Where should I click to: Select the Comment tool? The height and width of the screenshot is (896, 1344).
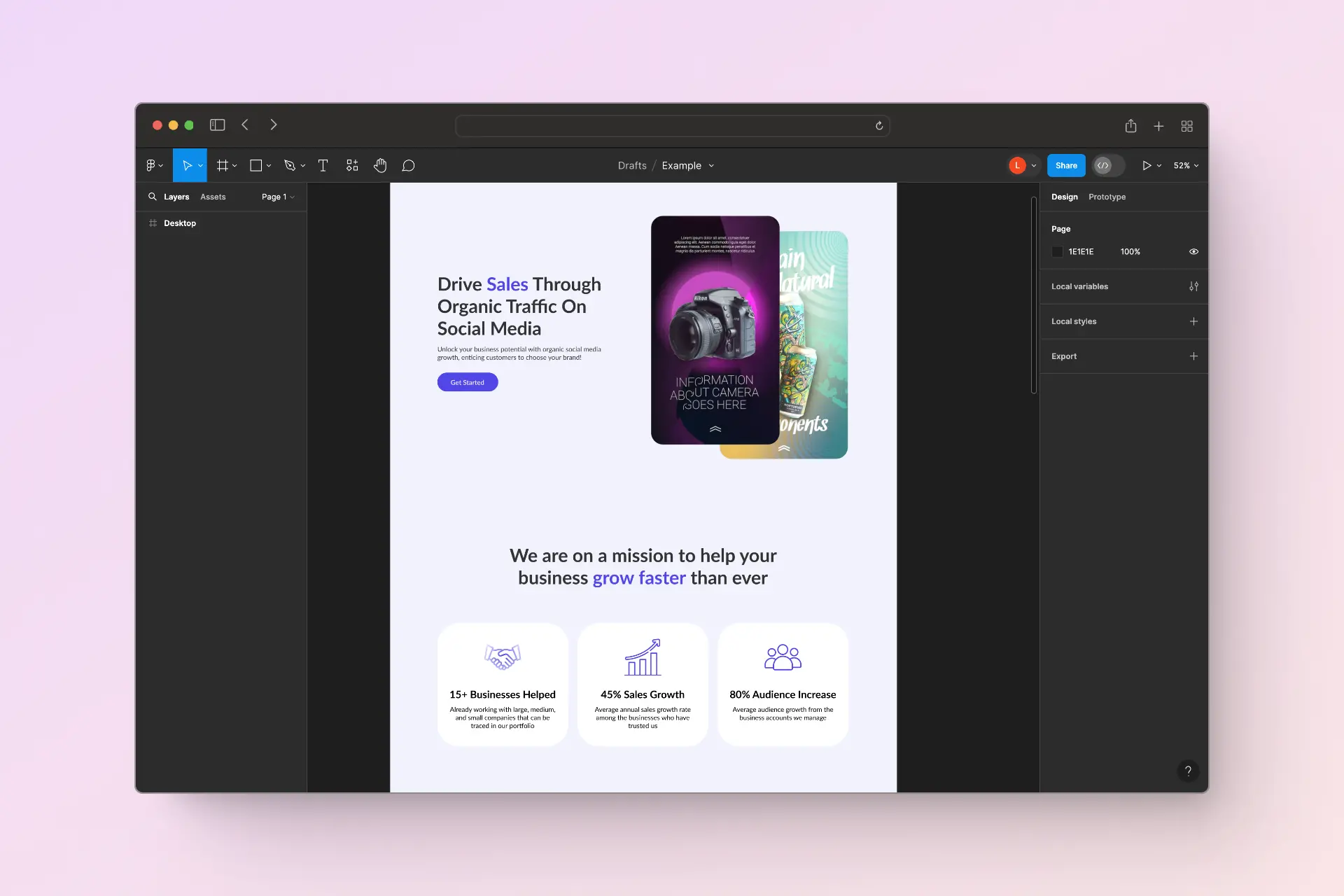pyautogui.click(x=409, y=166)
